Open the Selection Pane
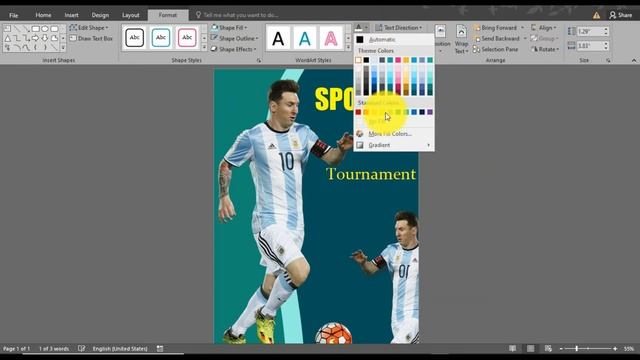The image size is (640, 360). 496,49
